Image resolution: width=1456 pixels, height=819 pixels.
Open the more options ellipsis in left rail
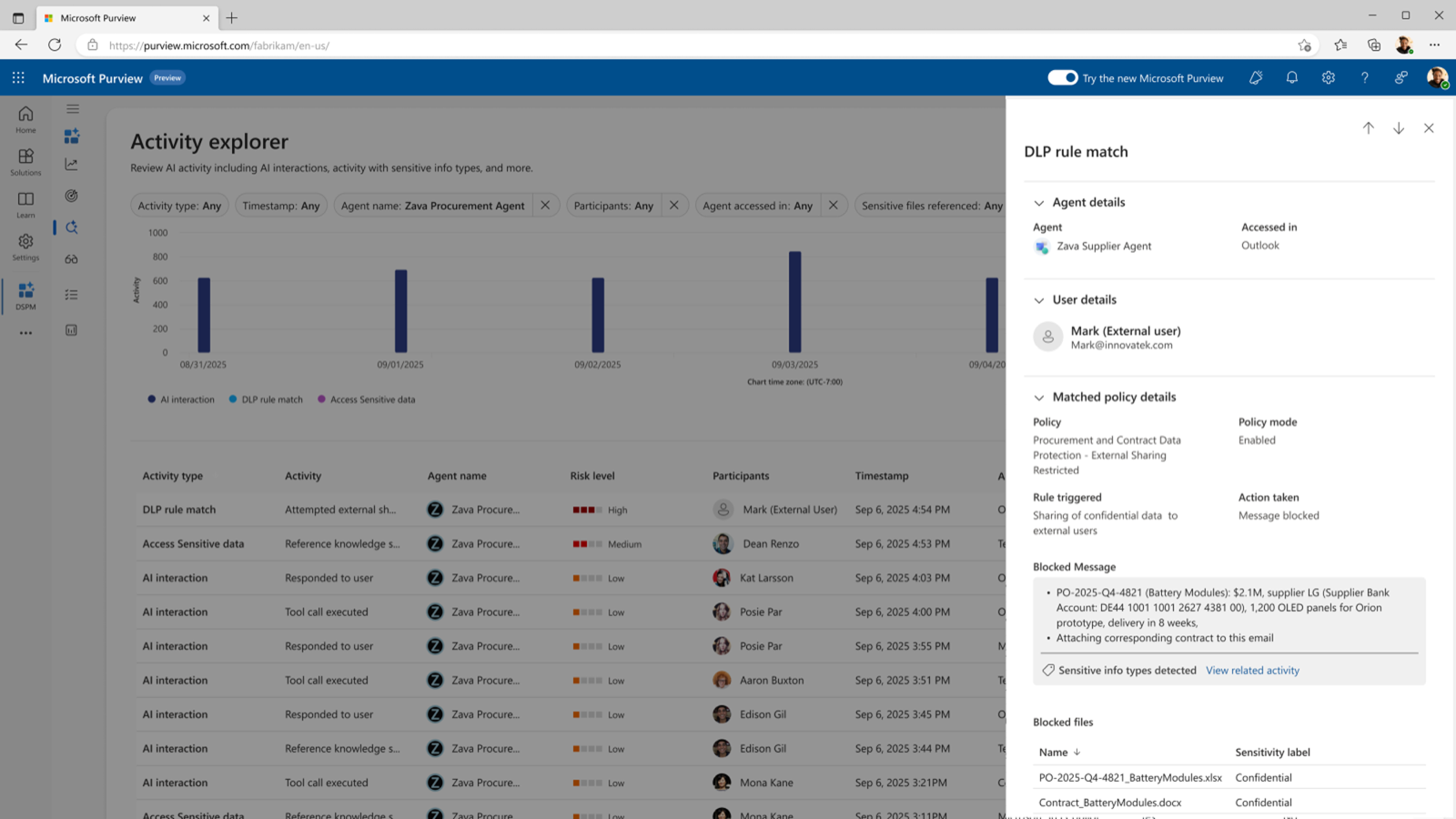click(x=25, y=333)
